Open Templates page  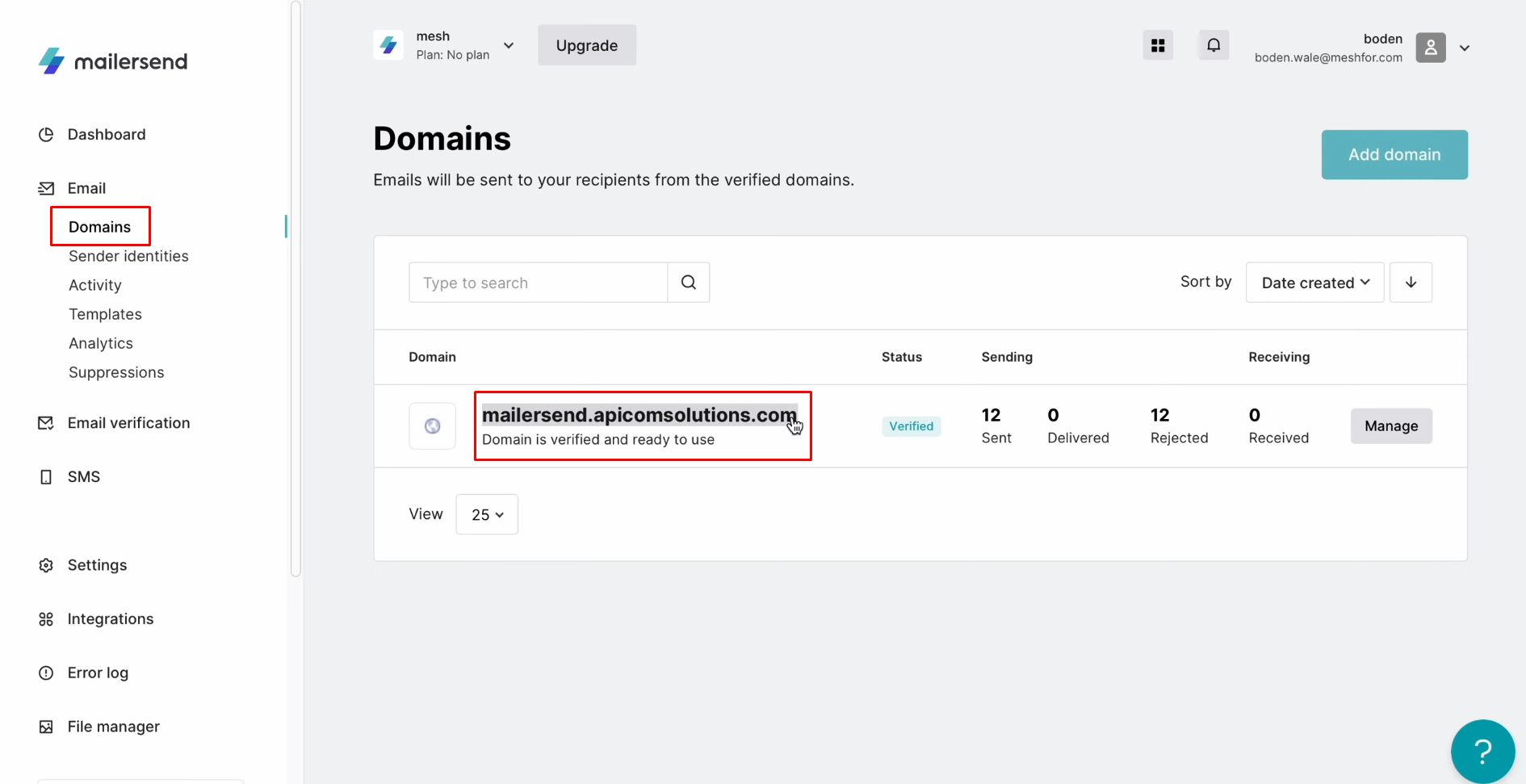coord(105,314)
